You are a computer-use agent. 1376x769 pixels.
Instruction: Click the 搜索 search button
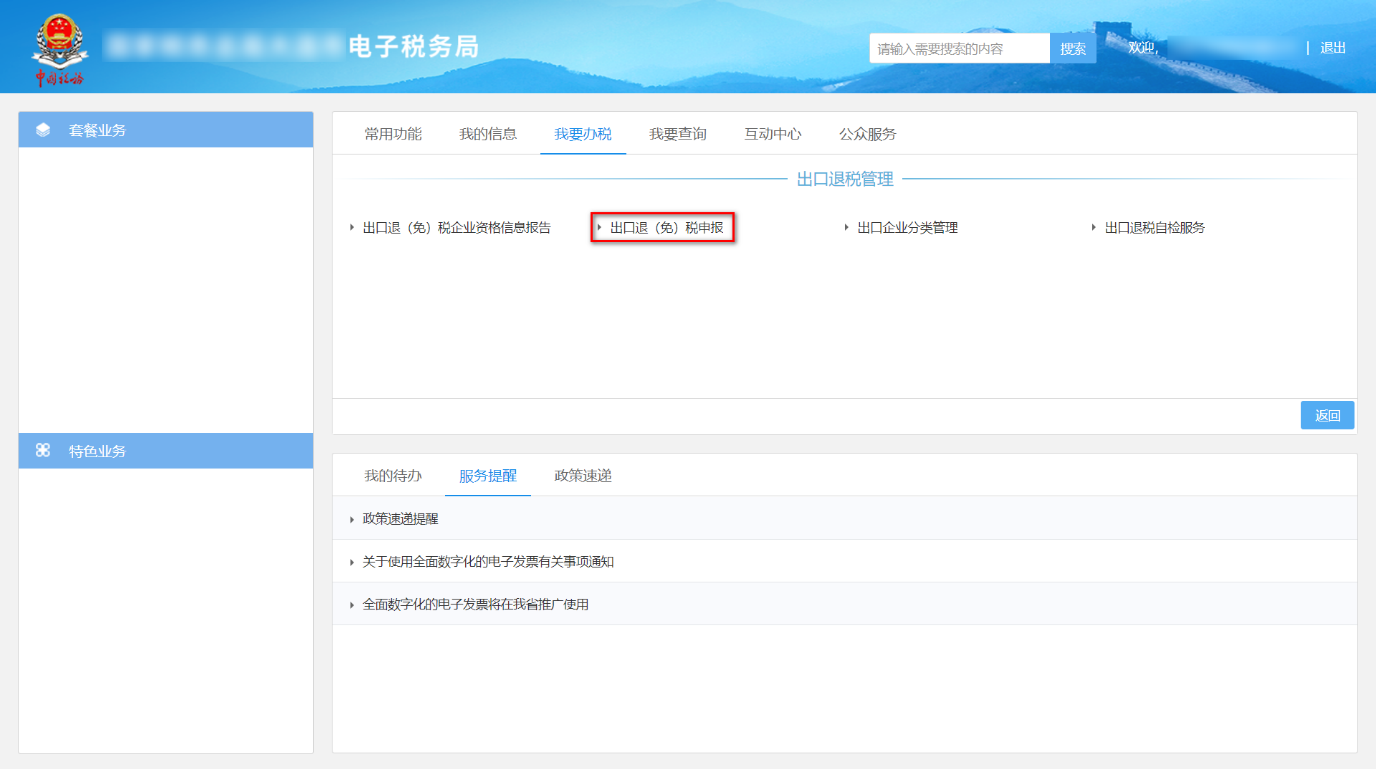click(x=1072, y=47)
